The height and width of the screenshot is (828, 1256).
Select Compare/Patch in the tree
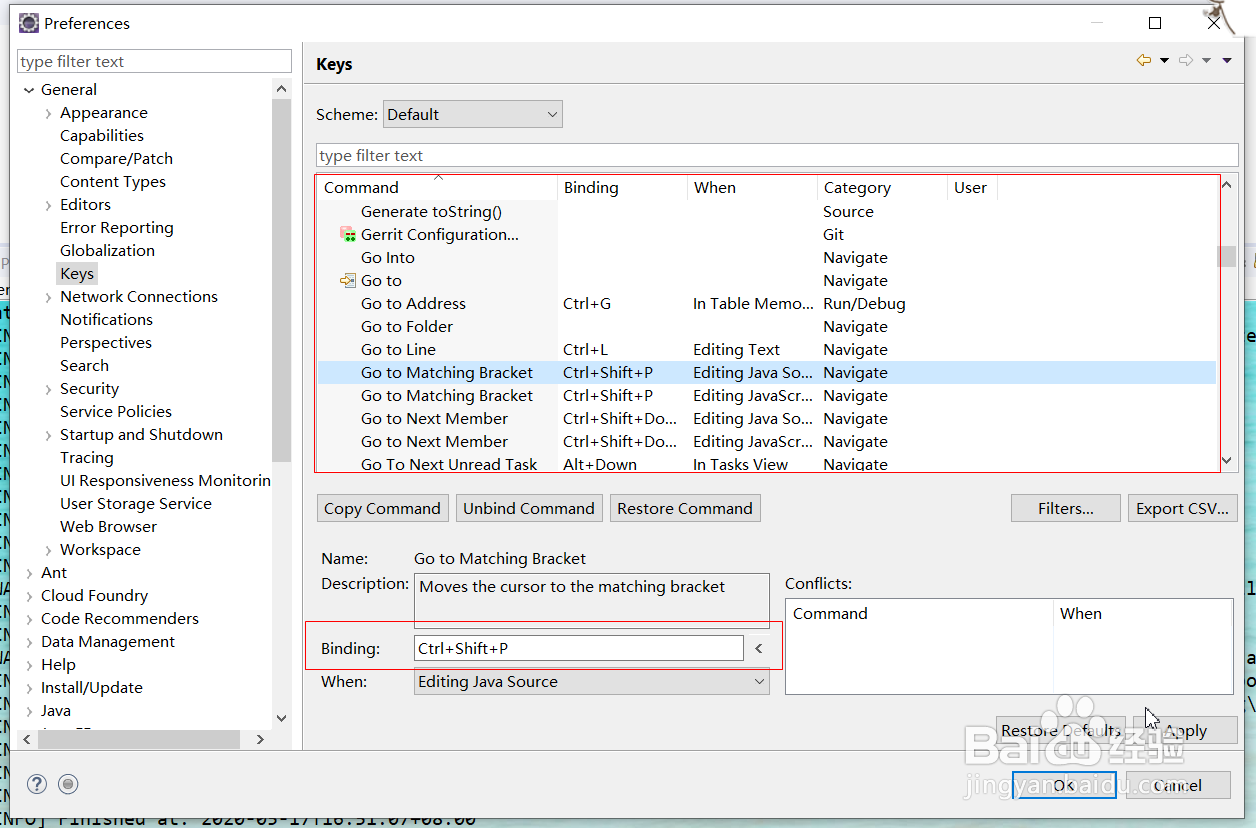point(116,159)
